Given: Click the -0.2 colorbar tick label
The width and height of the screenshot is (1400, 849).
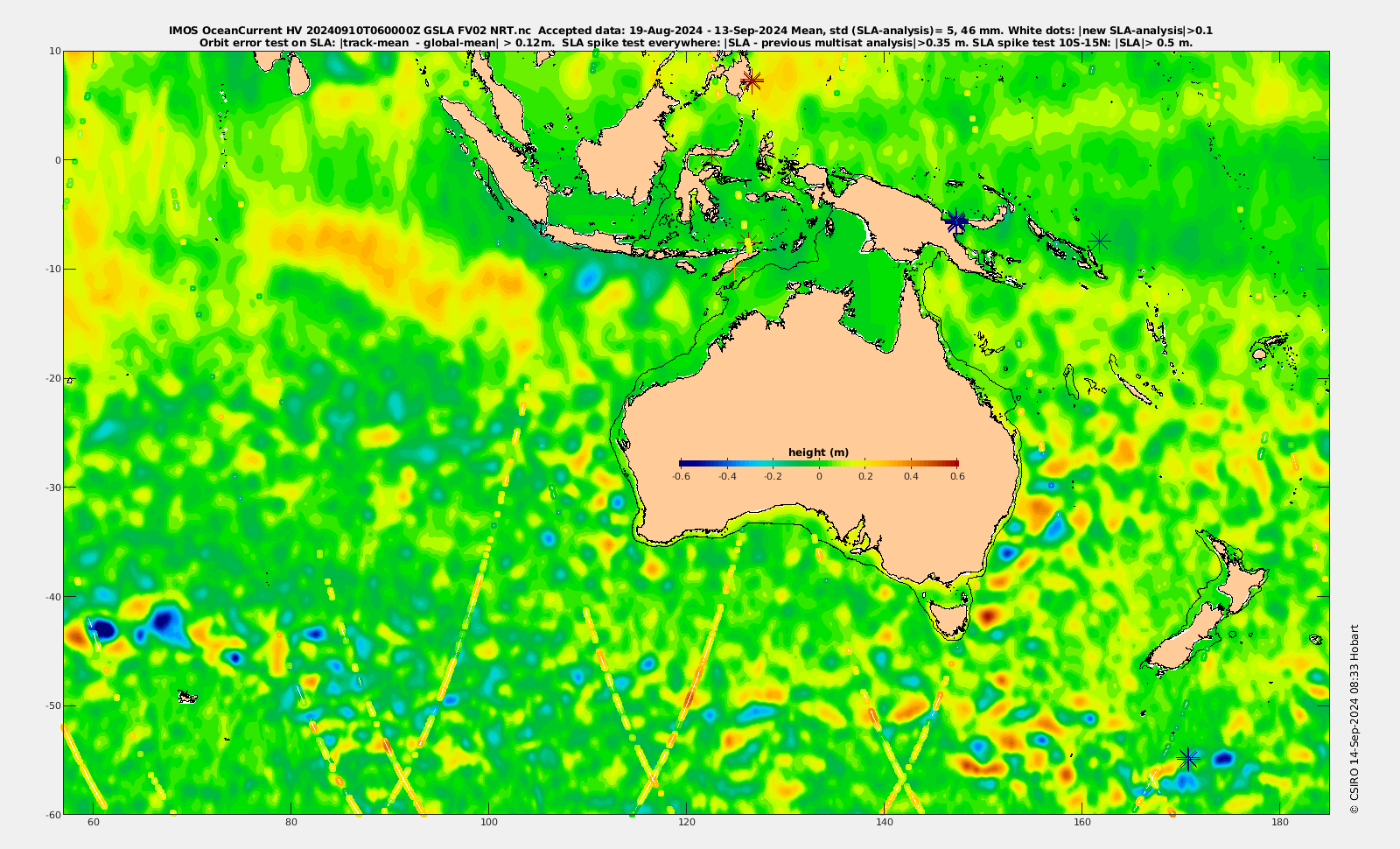Looking at the screenshot, I should coord(773,476).
